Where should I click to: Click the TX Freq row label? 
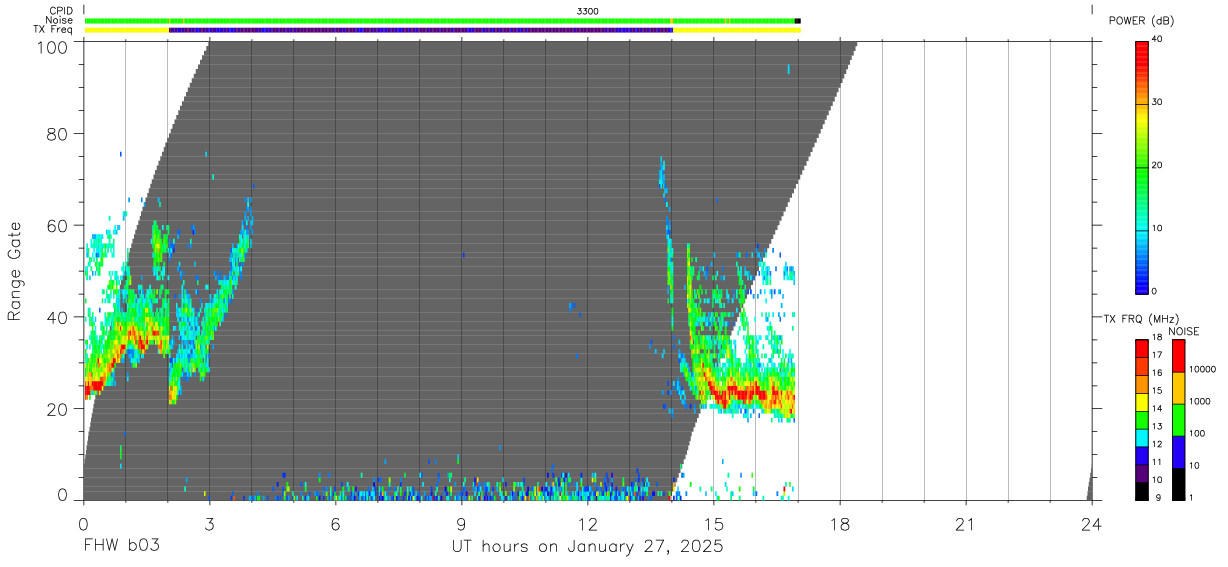pyautogui.click(x=54, y=30)
